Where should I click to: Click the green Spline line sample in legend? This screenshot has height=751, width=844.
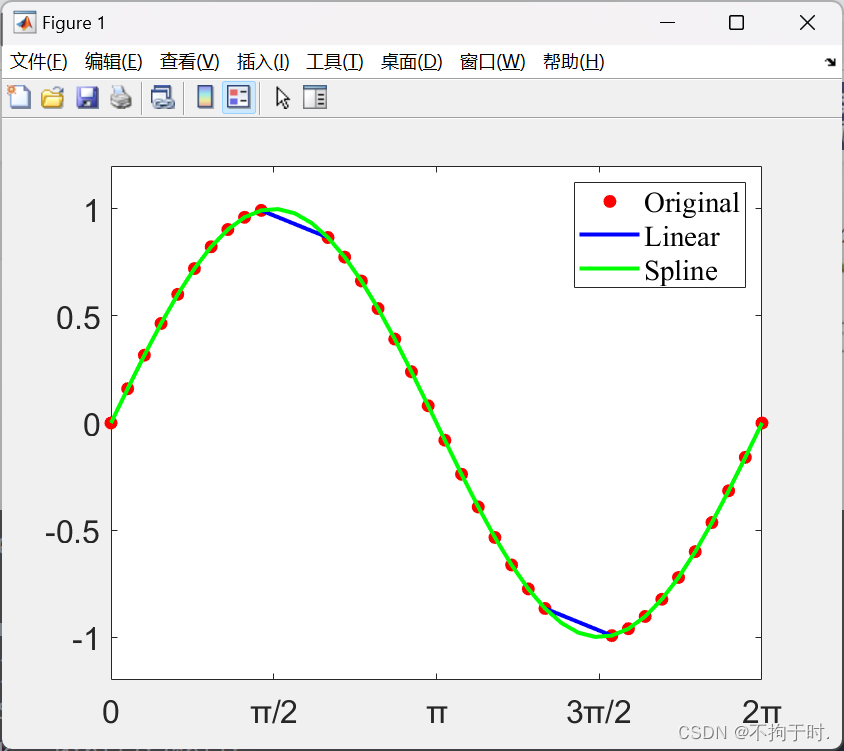(609, 268)
